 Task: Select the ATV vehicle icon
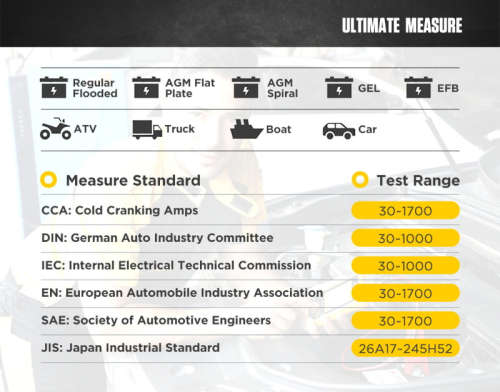(x=55, y=129)
